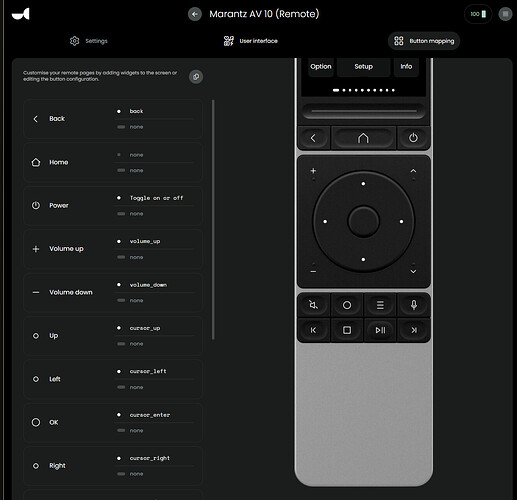Click the back arrow beside Marantz AV 10 title
Image resolution: width=517 pixels, height=500 pixels.
click(x=195, y=14)
